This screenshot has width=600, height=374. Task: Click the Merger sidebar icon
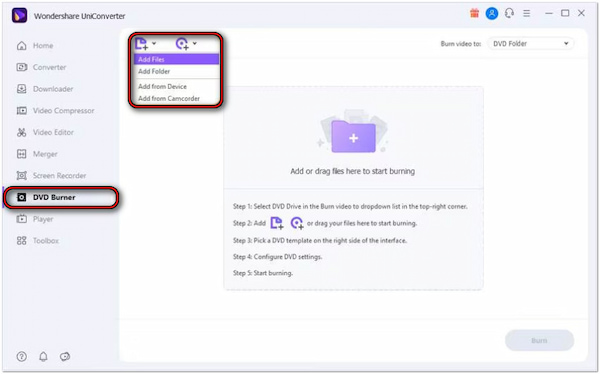click(22, 154)
